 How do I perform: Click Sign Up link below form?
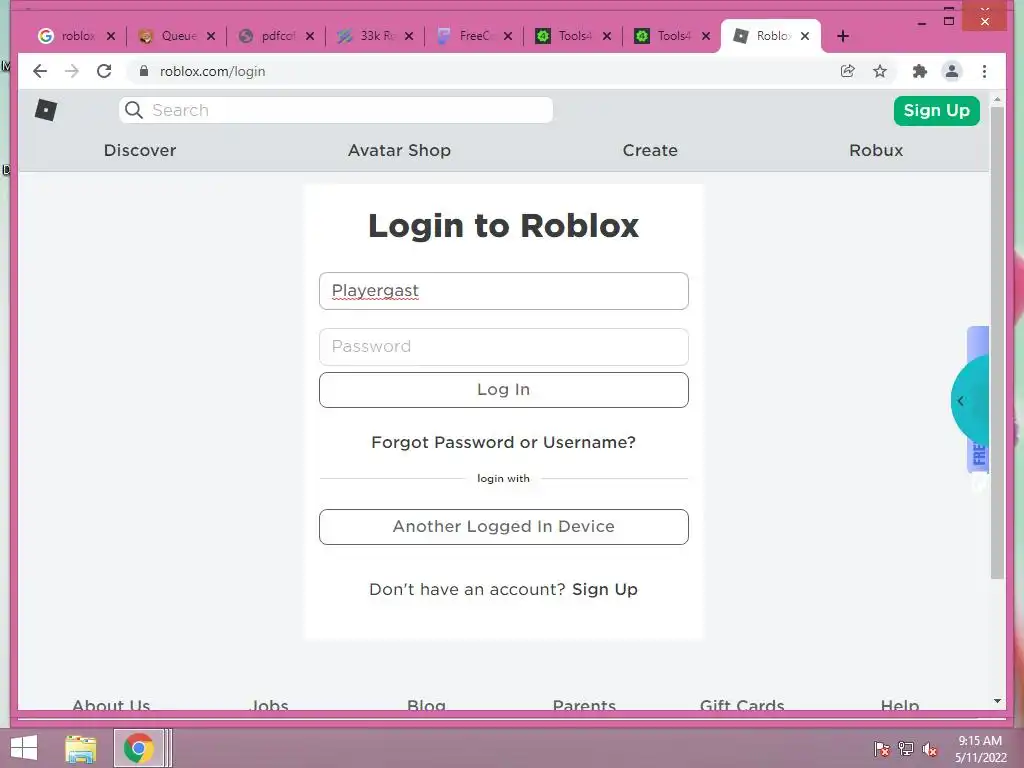tap(605, 589)
